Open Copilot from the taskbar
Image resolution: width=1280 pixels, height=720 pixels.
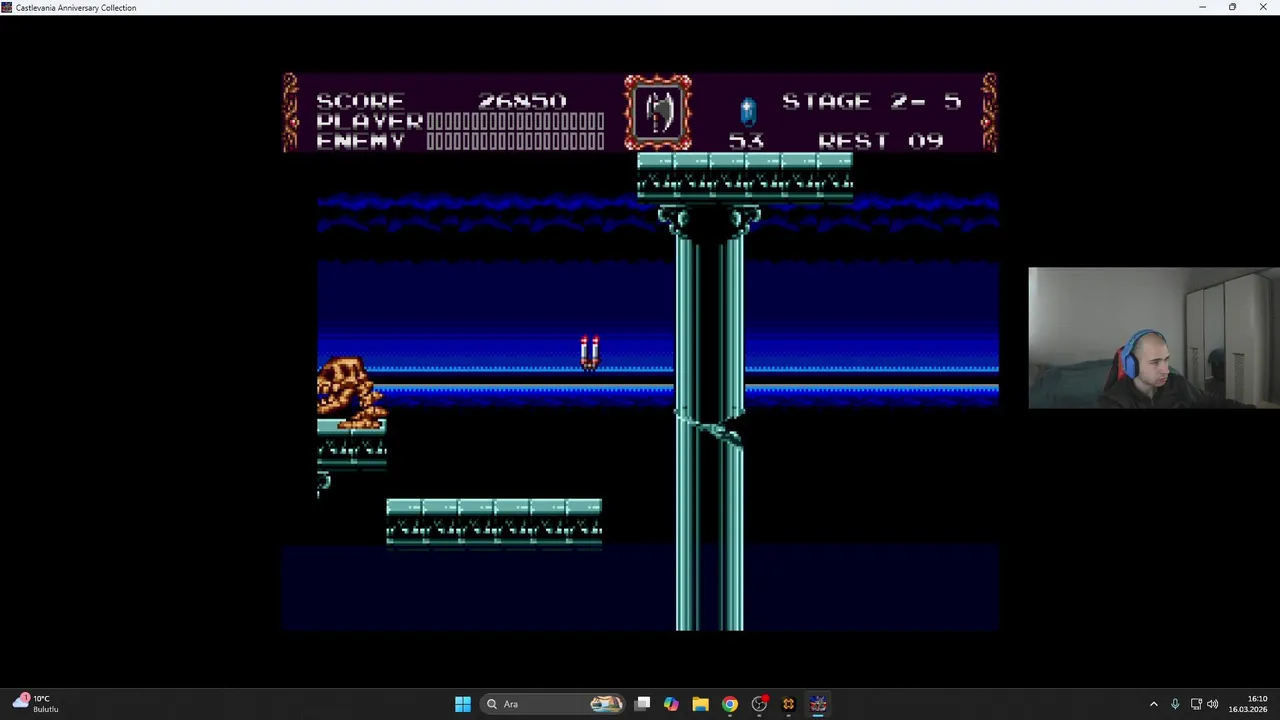coord(671,704)
